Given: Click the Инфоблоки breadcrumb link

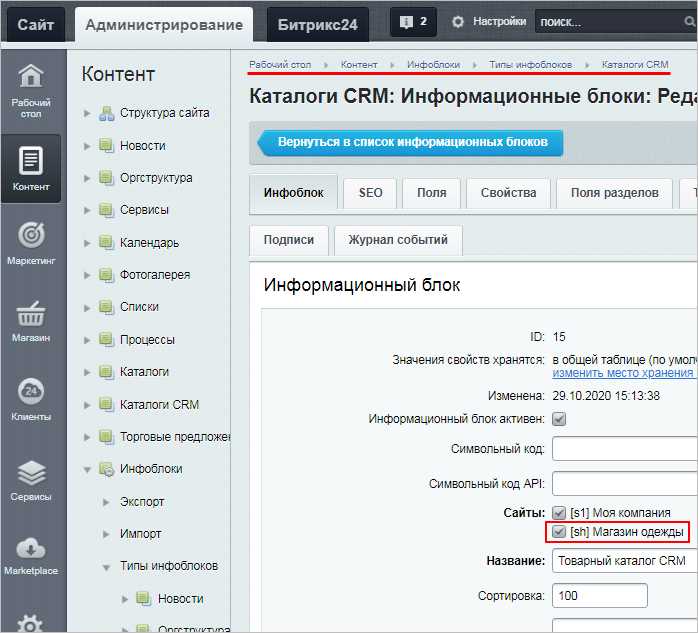Looking at the screenshot, I should click(434, 65).
